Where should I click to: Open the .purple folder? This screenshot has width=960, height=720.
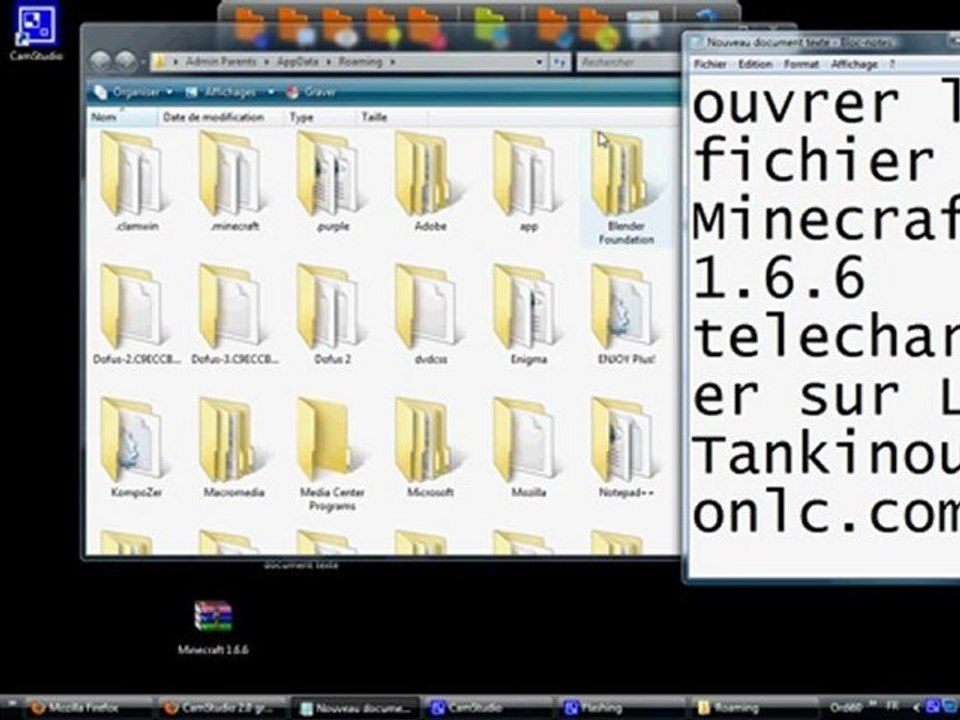point(332,181)
